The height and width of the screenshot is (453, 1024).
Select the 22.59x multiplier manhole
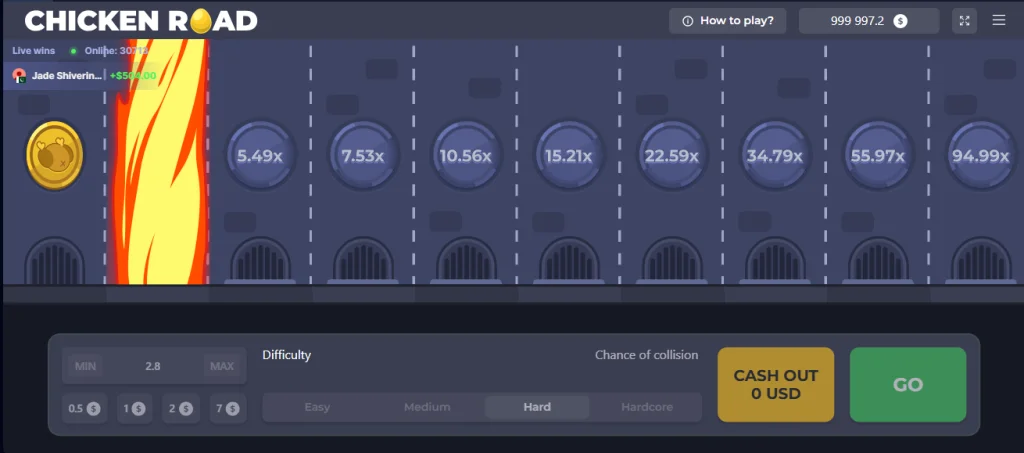(672, 155)
